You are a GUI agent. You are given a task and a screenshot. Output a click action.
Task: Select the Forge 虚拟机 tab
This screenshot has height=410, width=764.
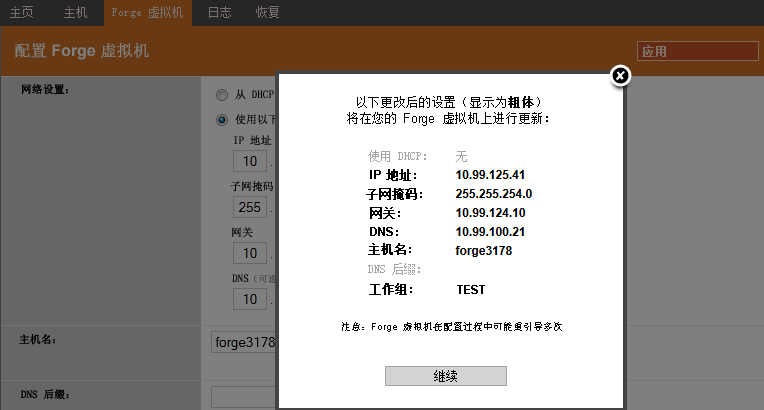[148, 13]
